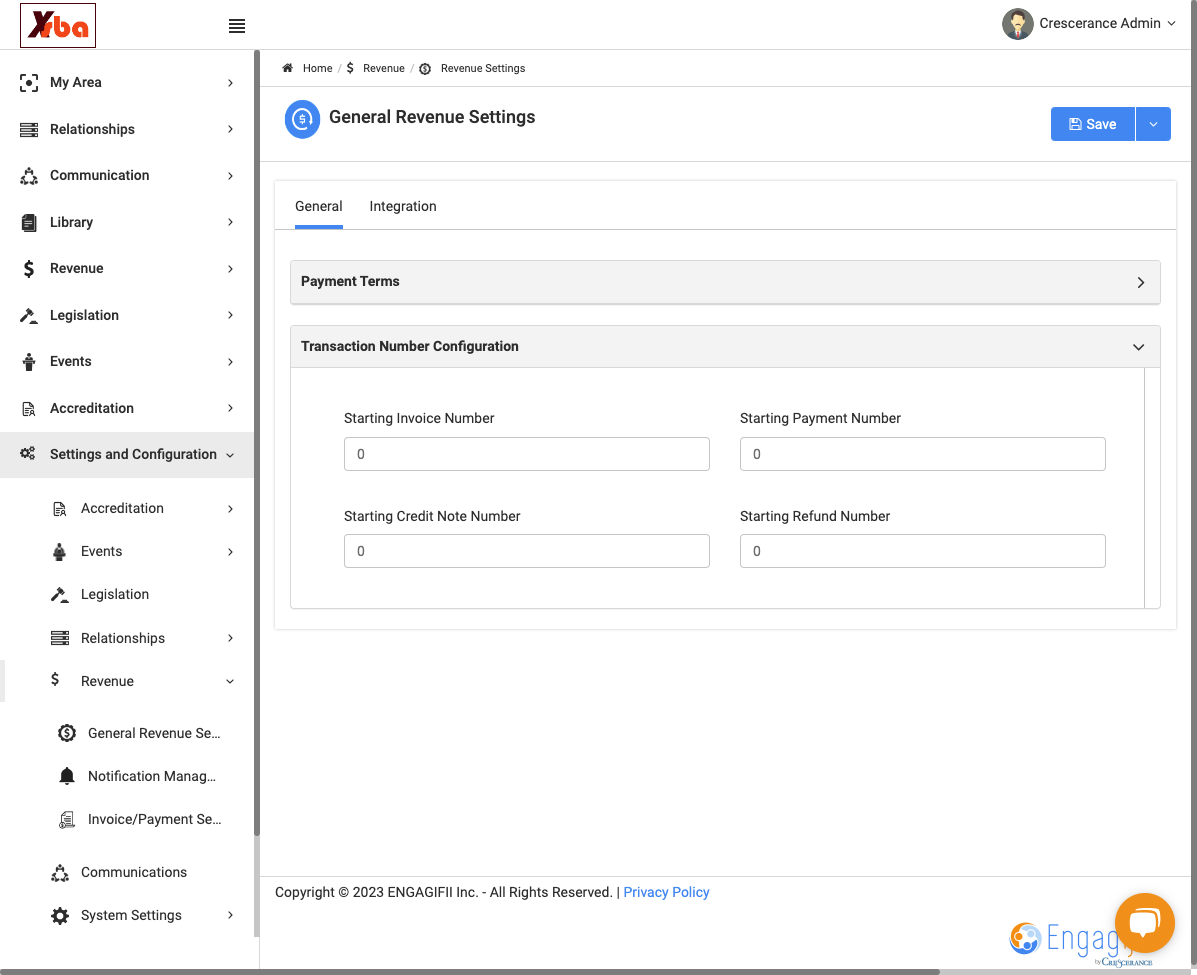Click the Revenue submenu dollar icon
The image size is (1197, 975).
pos(55,679)
